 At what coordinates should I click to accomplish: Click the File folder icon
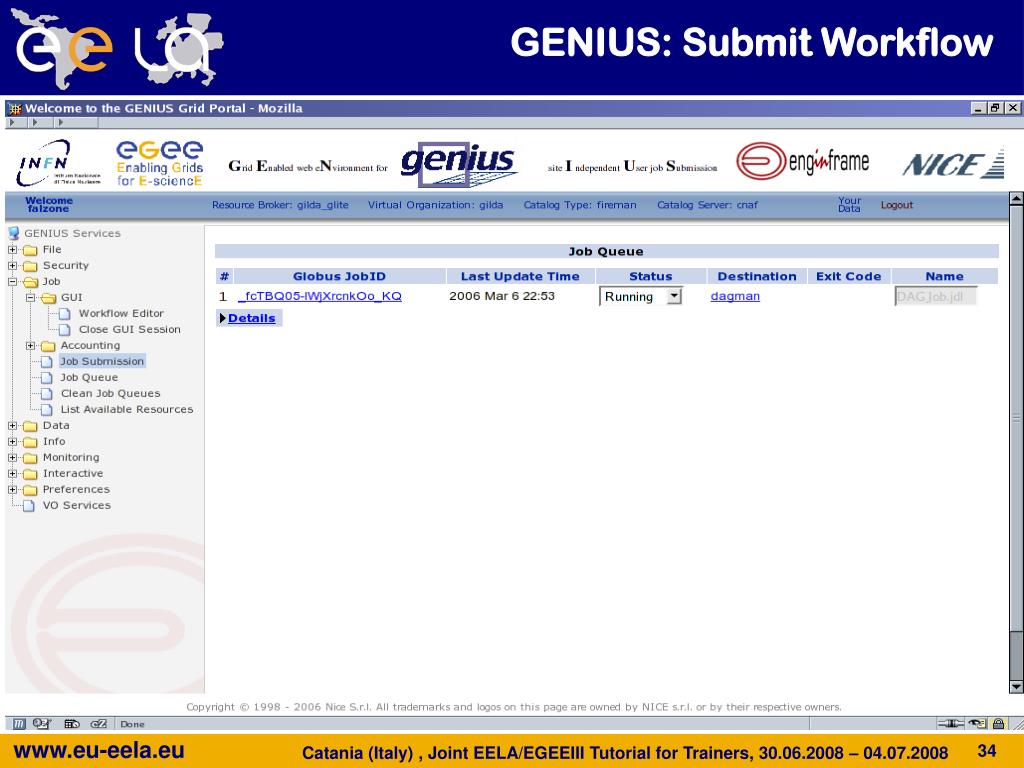tap(30, 250)
